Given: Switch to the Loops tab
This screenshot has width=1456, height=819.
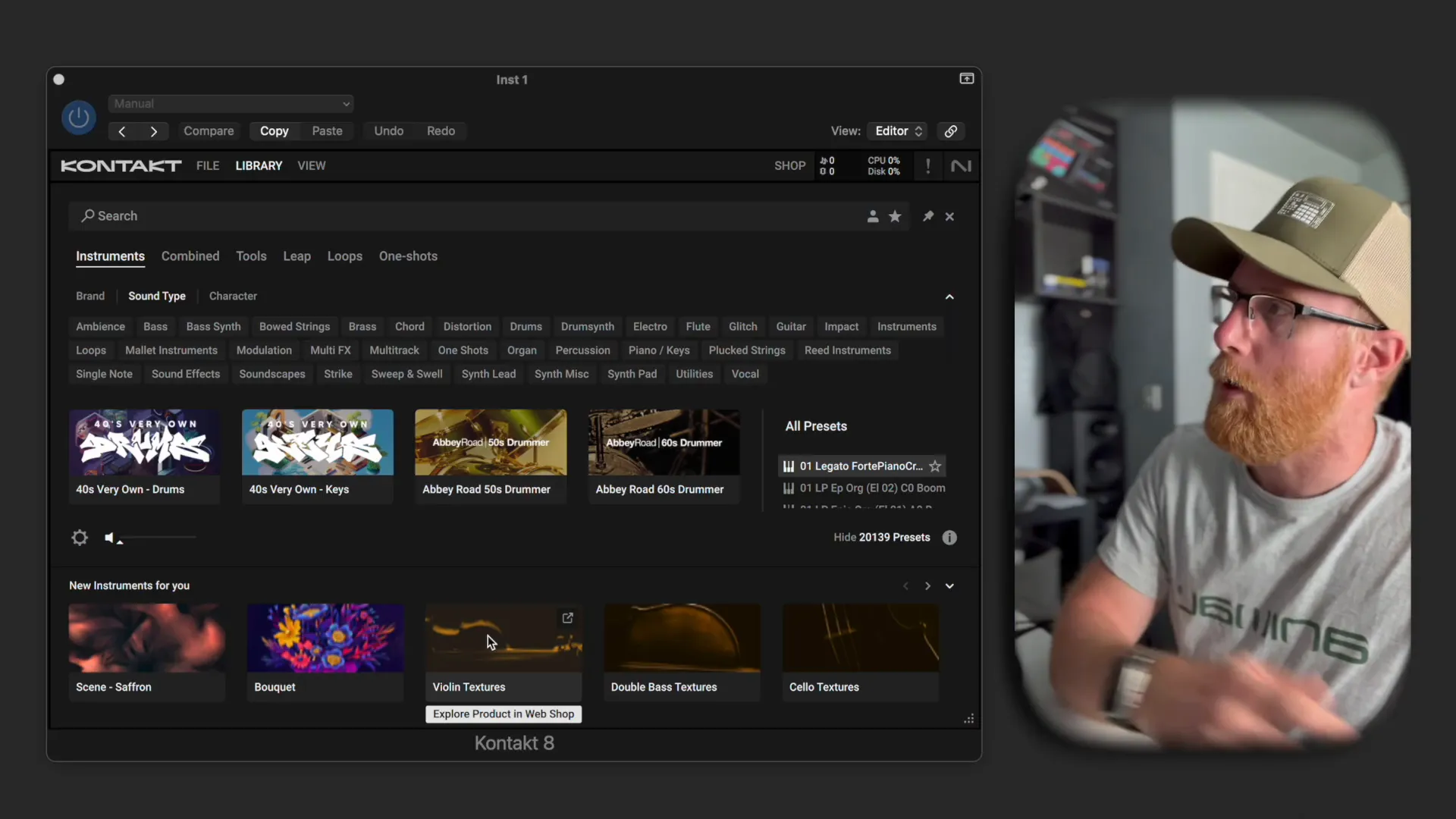Looking at the screenshot, I should [x=344, y=256].
